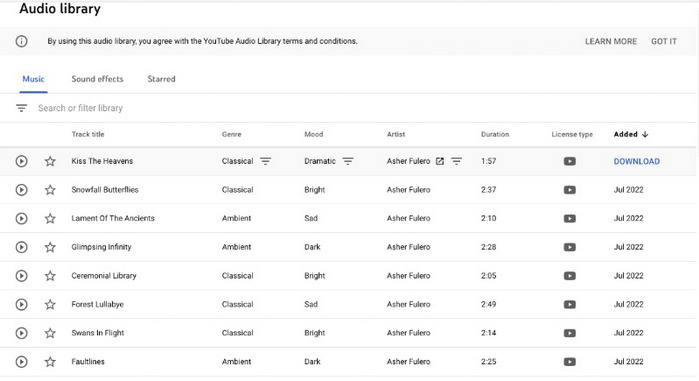The image size is (699, 381).
Task: Click YouTube license icon for Swans In Flight
Action: point(570,333)
